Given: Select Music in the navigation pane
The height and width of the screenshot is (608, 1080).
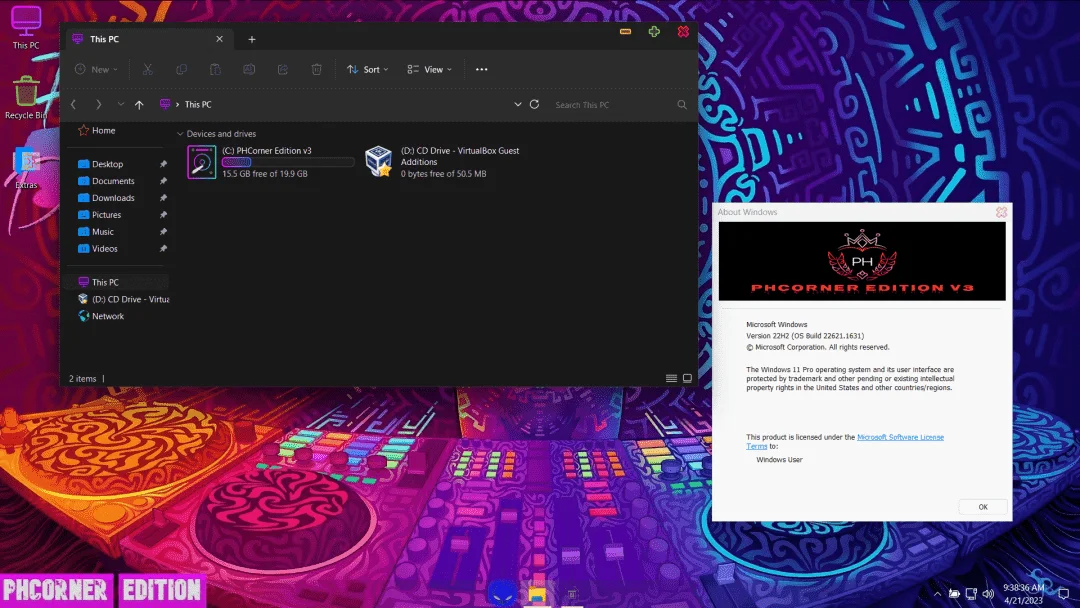Looking at the screenshot, I should point(103,232).
